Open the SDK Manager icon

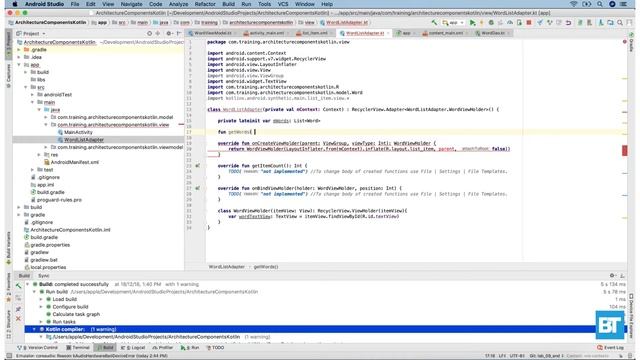coord(601,23)
